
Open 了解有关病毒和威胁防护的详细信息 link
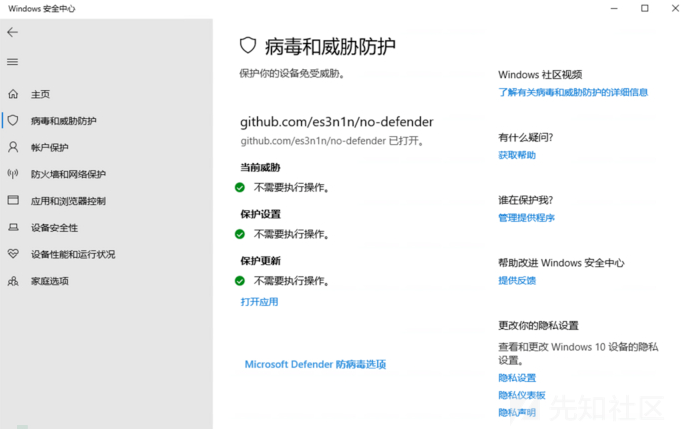point(573,92)
